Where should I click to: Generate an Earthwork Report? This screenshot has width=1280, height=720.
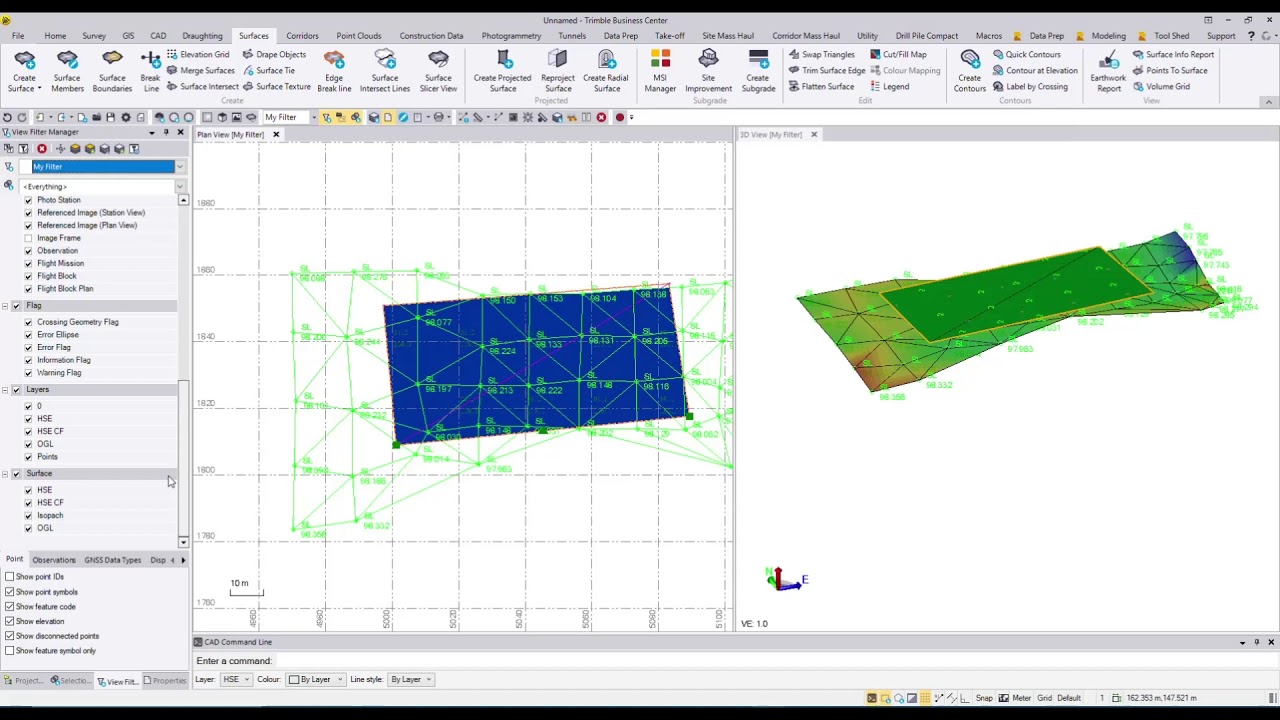[x=1108, y=71]
